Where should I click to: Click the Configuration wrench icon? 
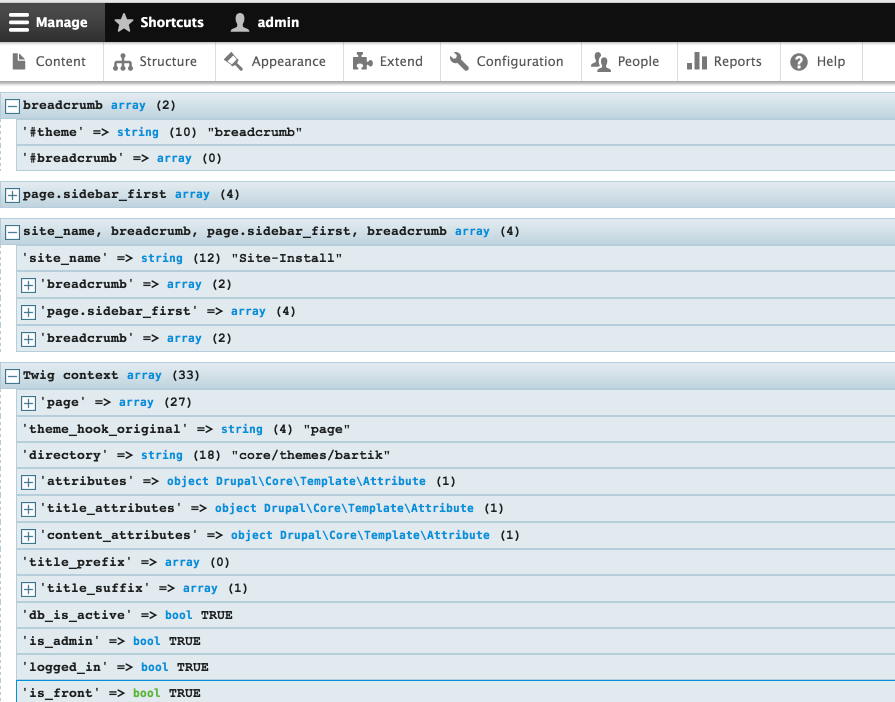(459, 61)
